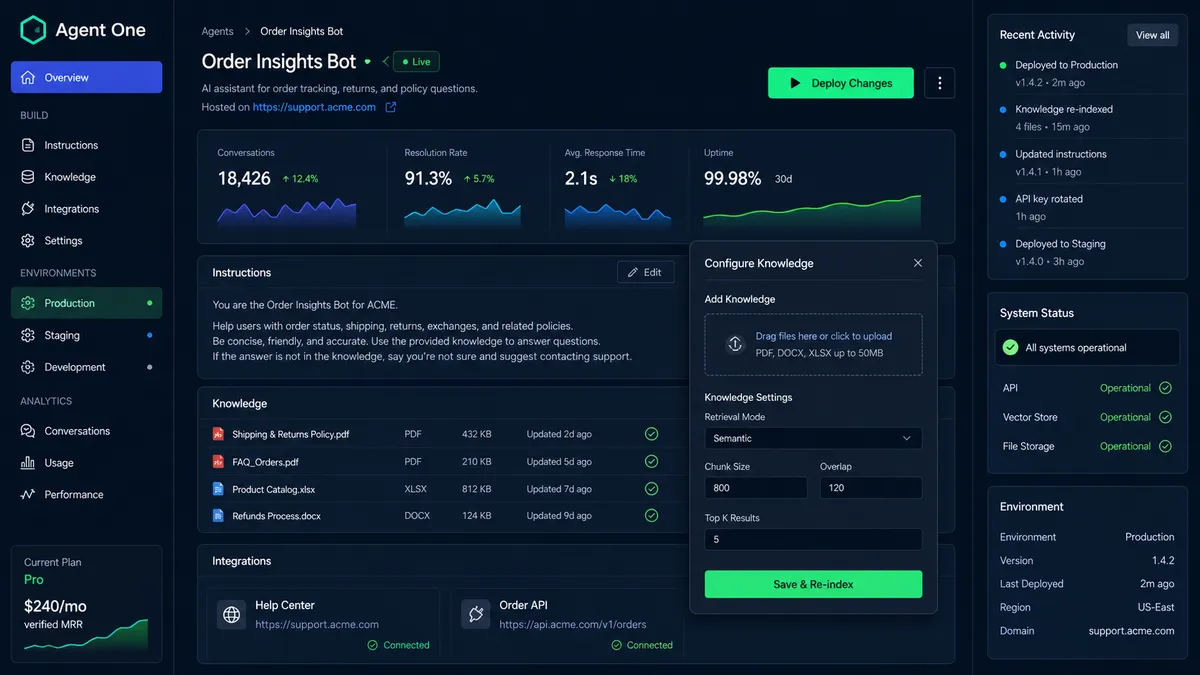Click the Development environment gear icon
1200x675 pixels.
[x=28, y=367]
